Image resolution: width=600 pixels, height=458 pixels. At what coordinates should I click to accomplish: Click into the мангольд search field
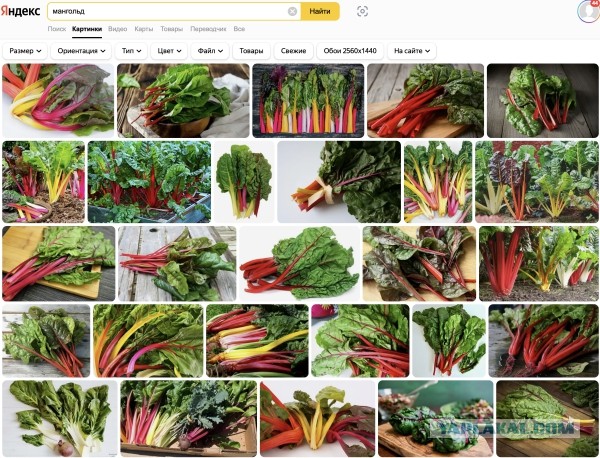click(165, 11)
